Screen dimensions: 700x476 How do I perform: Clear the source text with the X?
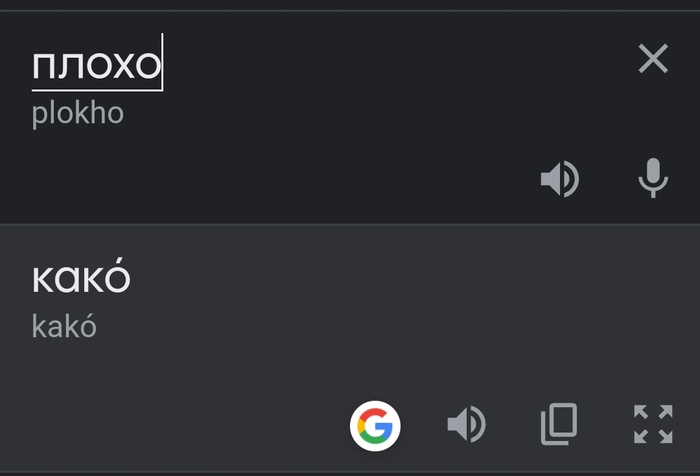click(653, 60)
